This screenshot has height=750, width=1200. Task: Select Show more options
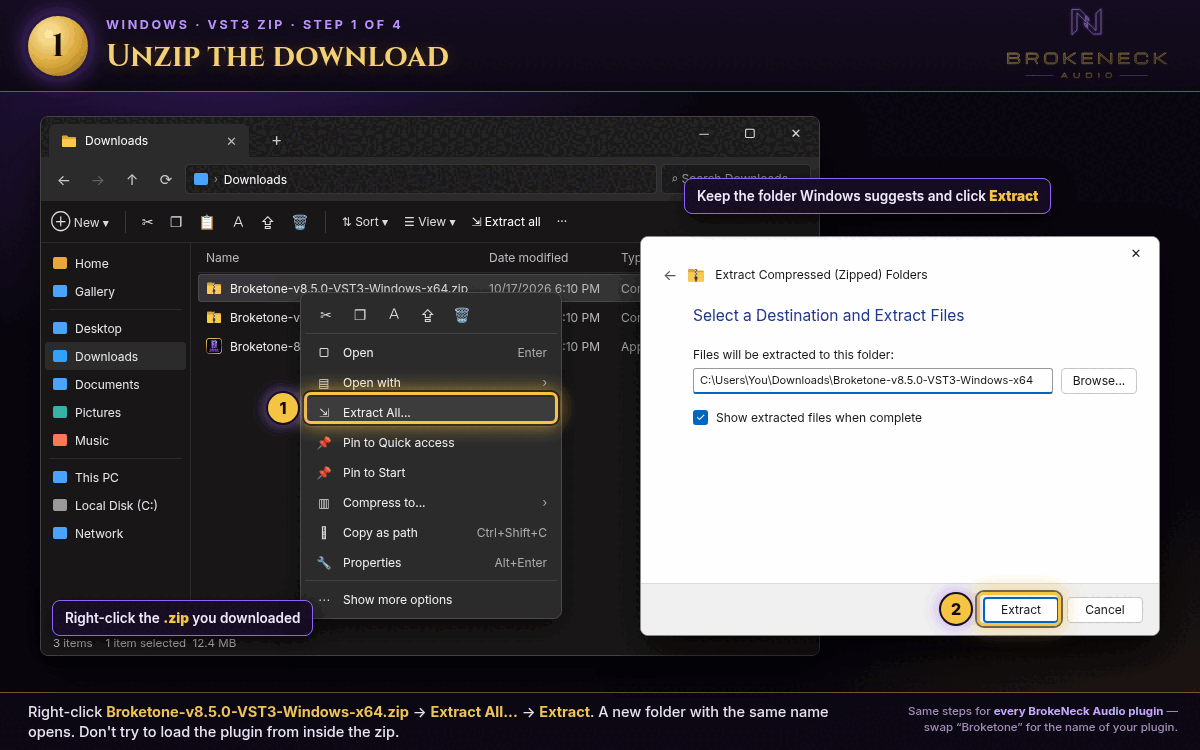pyautogui.click(x=431, y=600)
